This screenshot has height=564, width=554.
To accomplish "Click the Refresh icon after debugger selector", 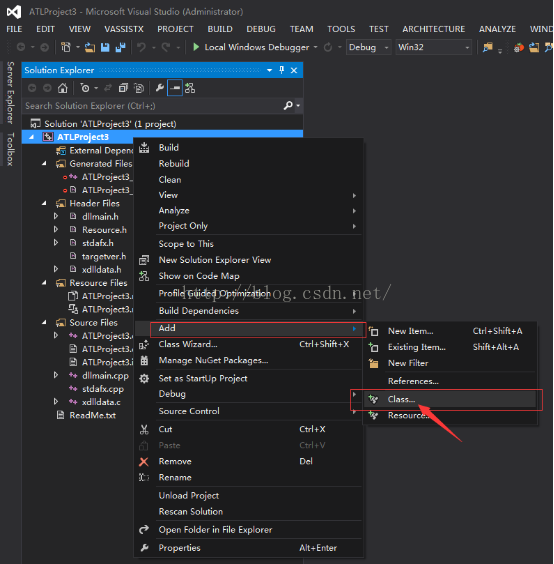I will (x=328, y=47).
